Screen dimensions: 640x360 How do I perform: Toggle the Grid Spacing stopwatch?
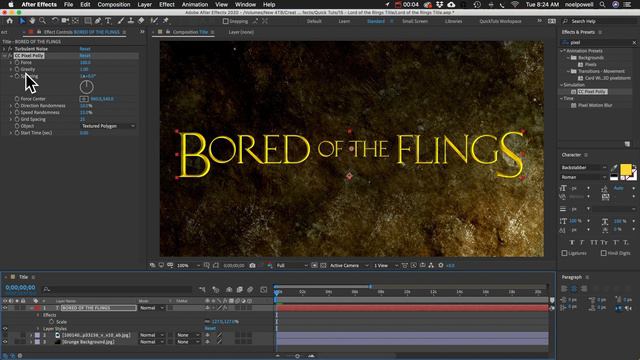pos(17,119)
